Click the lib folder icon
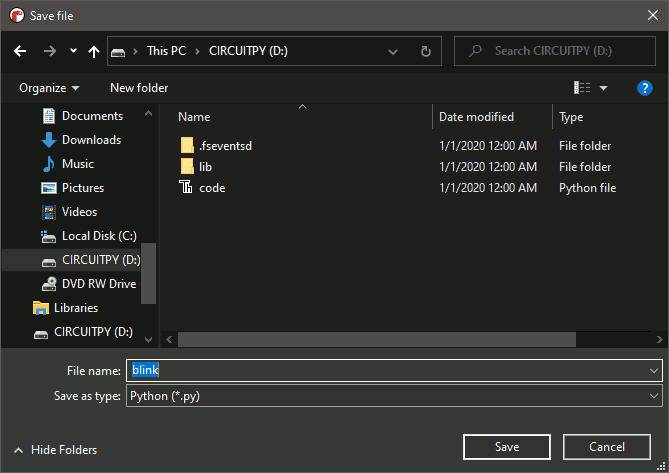The height and width of the screenshot is (473, 669). [x=187, y=166]
